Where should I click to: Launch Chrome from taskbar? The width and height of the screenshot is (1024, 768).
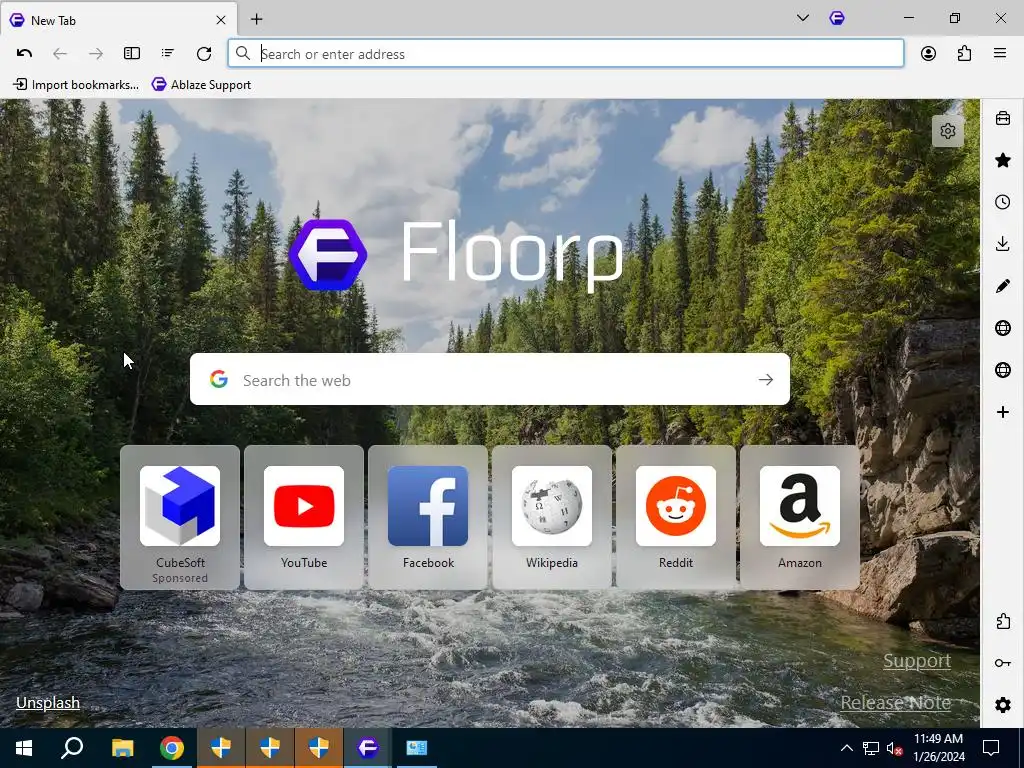tap(172, 748)
